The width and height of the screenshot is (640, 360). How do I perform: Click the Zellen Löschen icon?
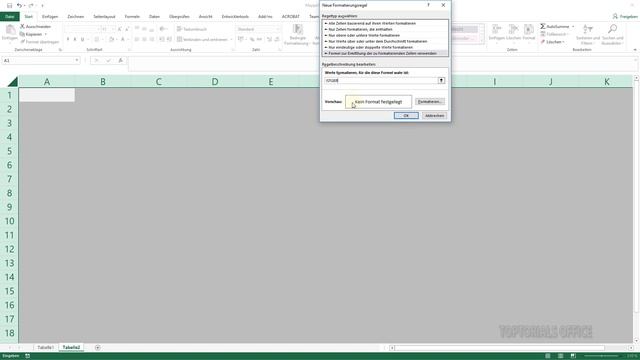click(x=513, y=29)
